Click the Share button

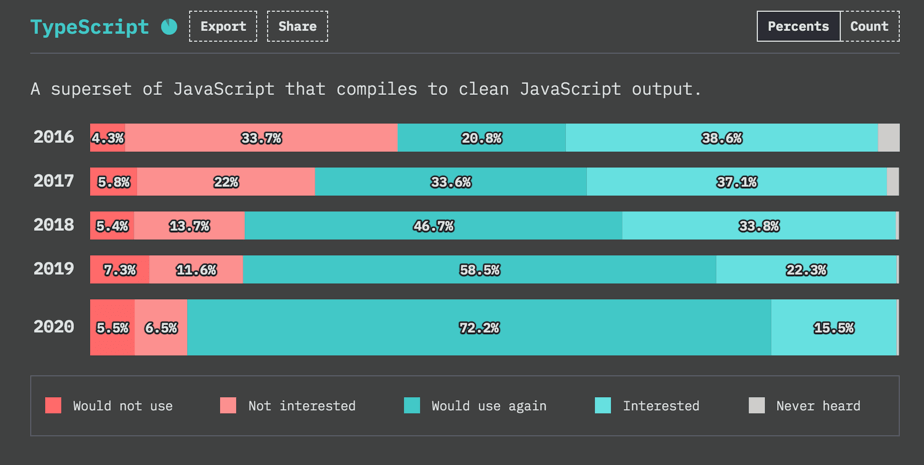click(297, 27)
